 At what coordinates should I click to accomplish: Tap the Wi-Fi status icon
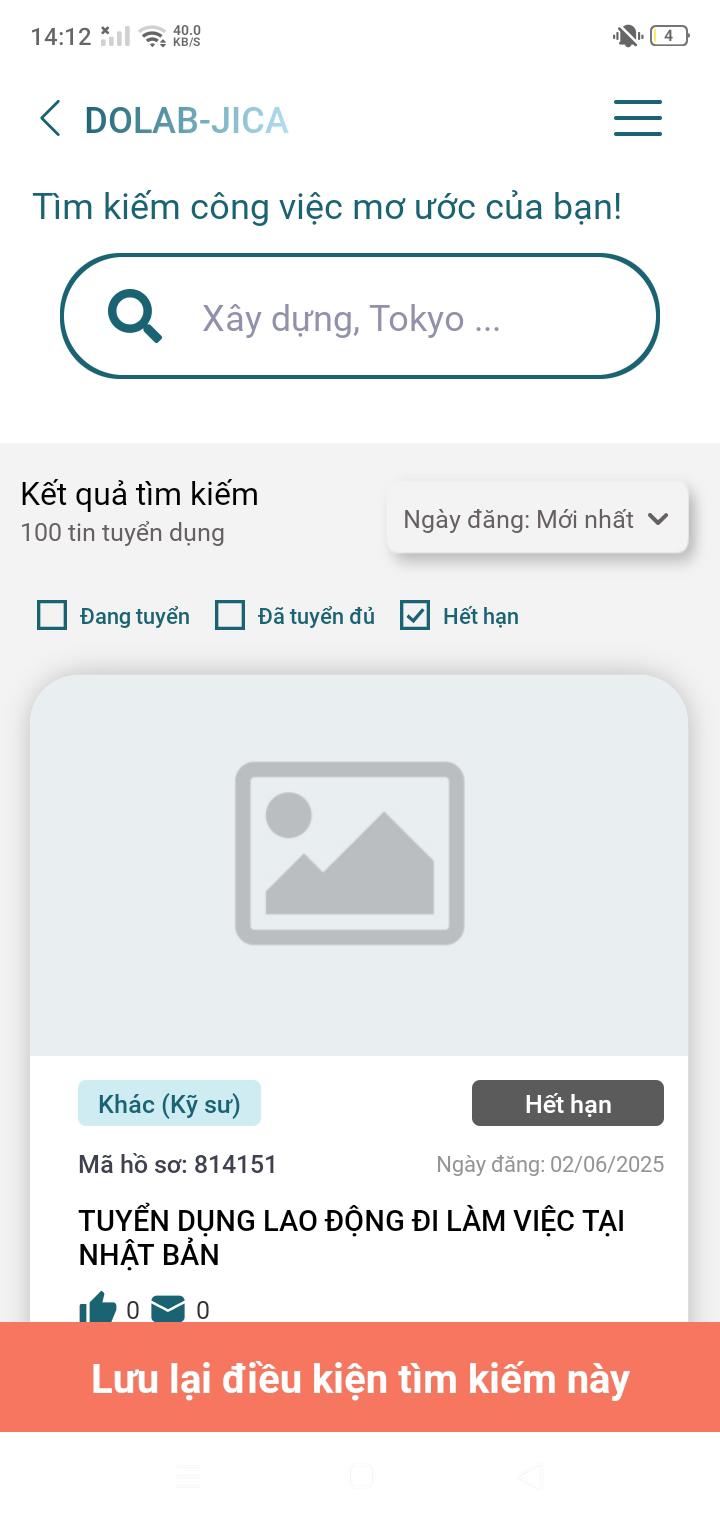153,37
